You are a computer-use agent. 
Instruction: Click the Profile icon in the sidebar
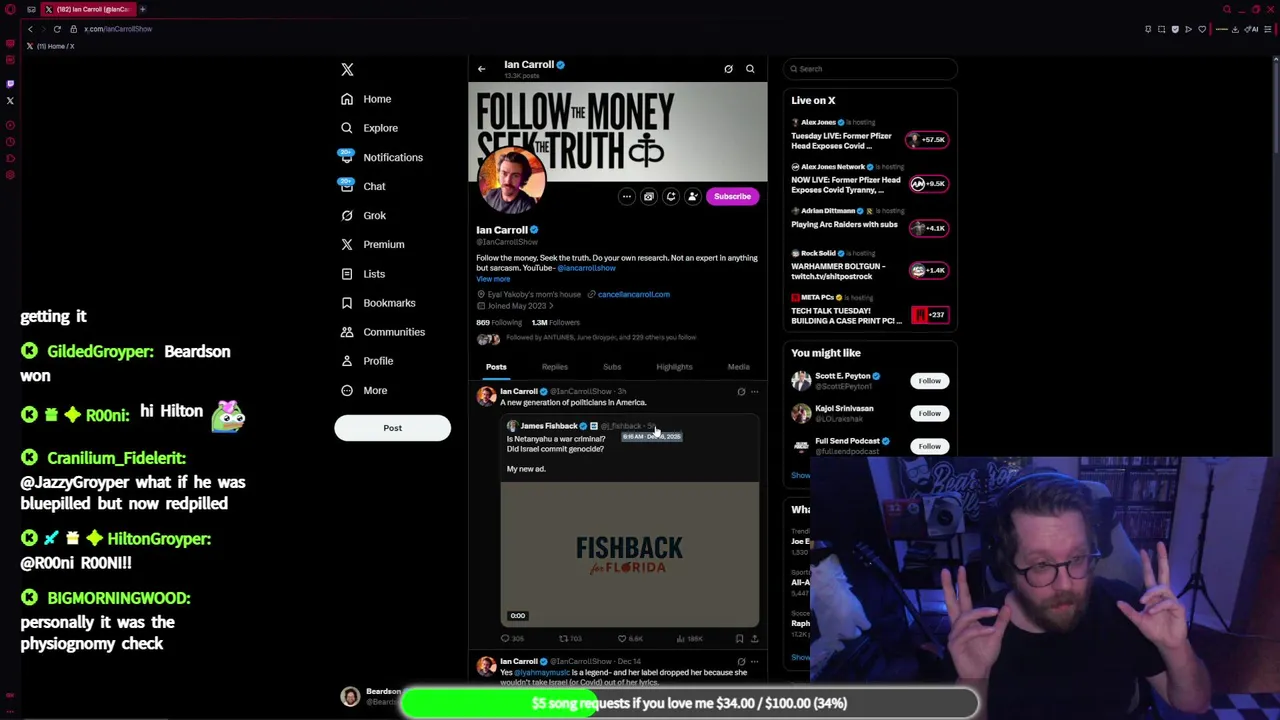coord(347,360)
